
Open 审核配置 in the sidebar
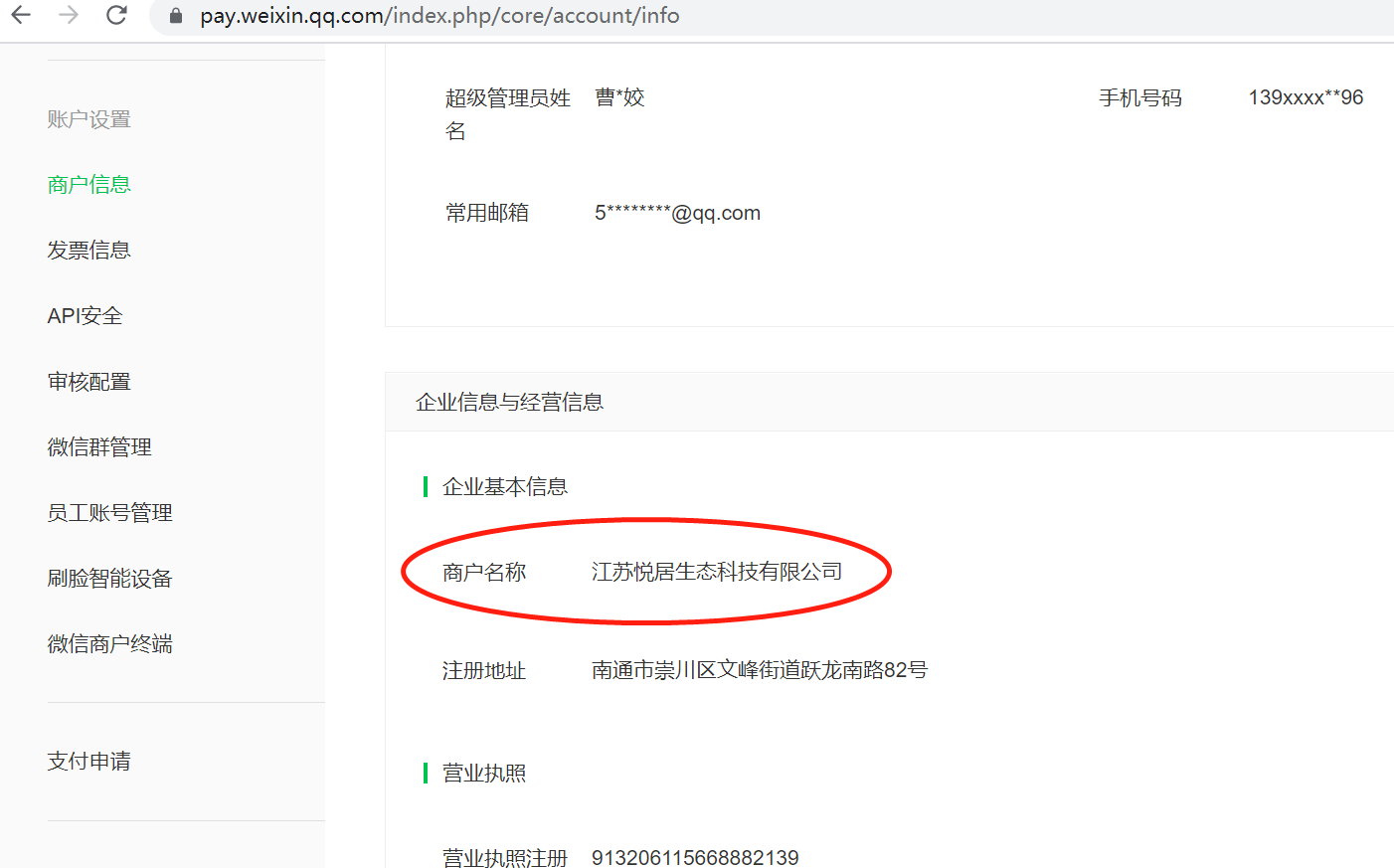pos(89,382)
